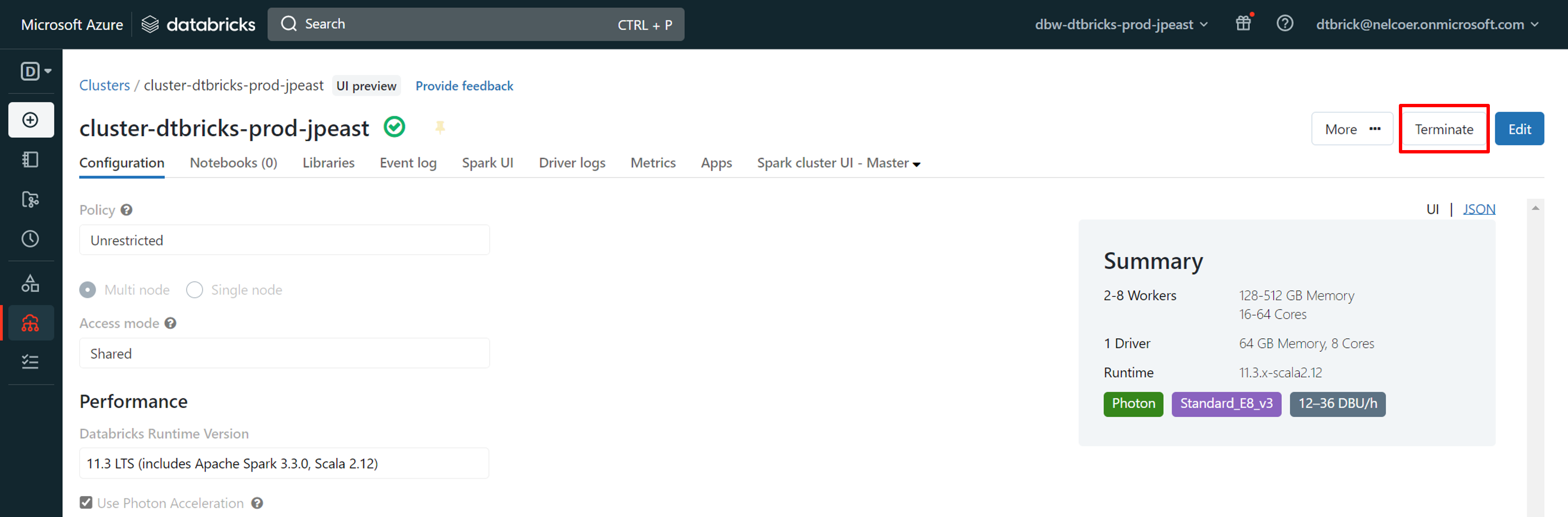
Task: Open the workspace dbw-dtbricks-prod-jpeast dropdown
Action: pos(1121,24)
